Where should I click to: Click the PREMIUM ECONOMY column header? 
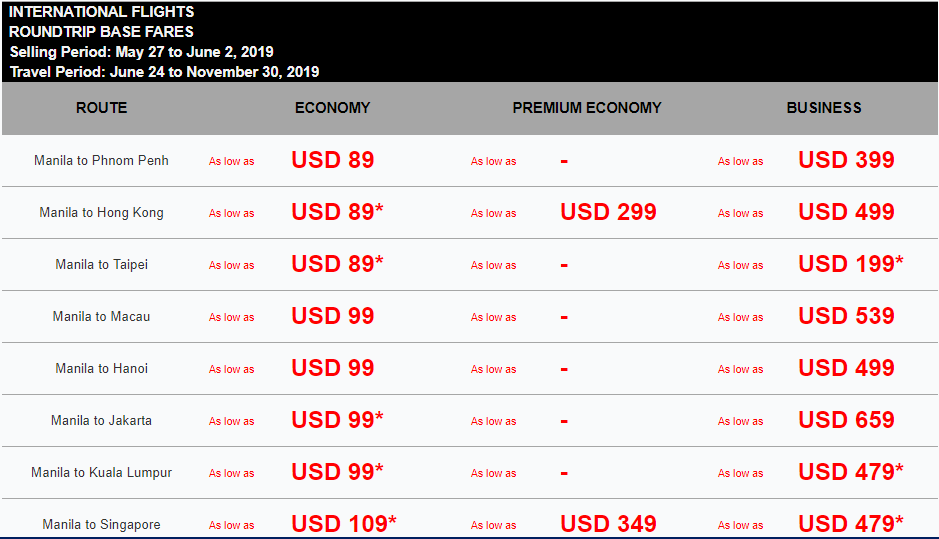click(587, 108)
